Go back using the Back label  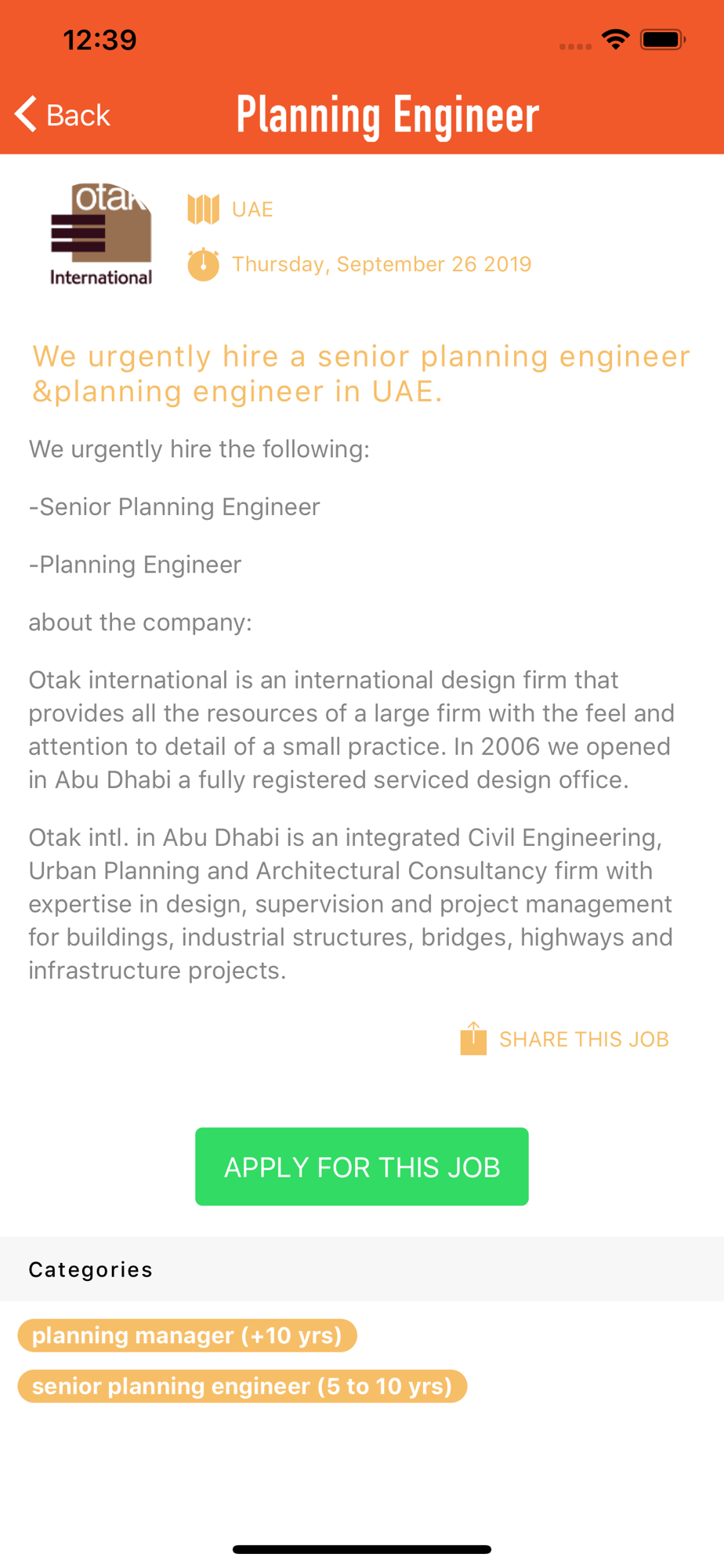click(78, 115)
